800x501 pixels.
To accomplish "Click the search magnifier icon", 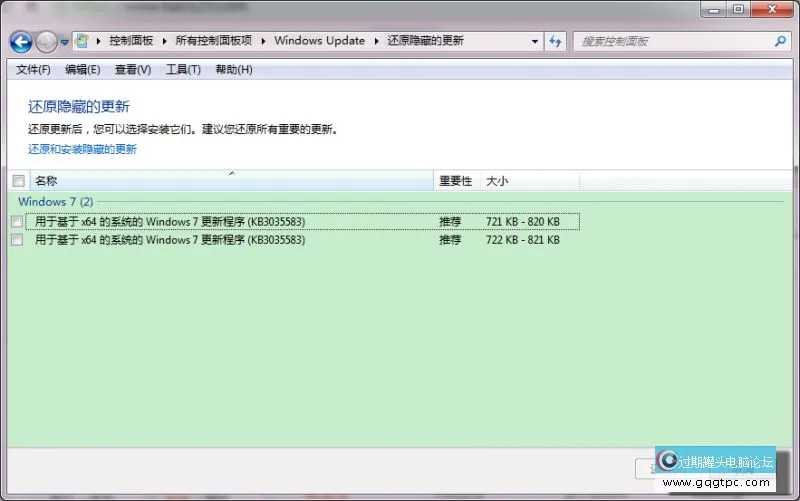I will point(780,41).
